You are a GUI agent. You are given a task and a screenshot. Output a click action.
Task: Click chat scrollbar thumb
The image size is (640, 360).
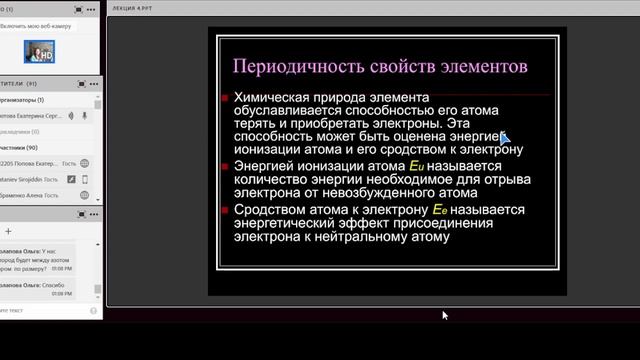point(98,289)
